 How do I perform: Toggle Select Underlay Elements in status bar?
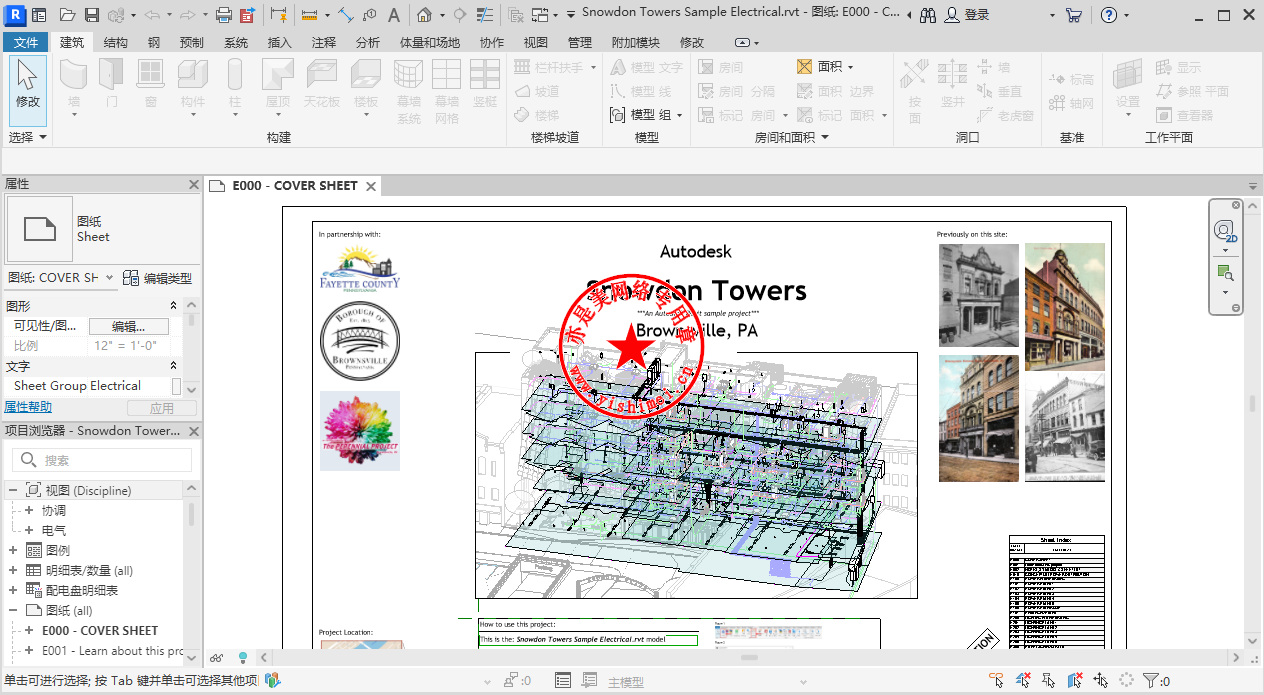point(1023,680)
